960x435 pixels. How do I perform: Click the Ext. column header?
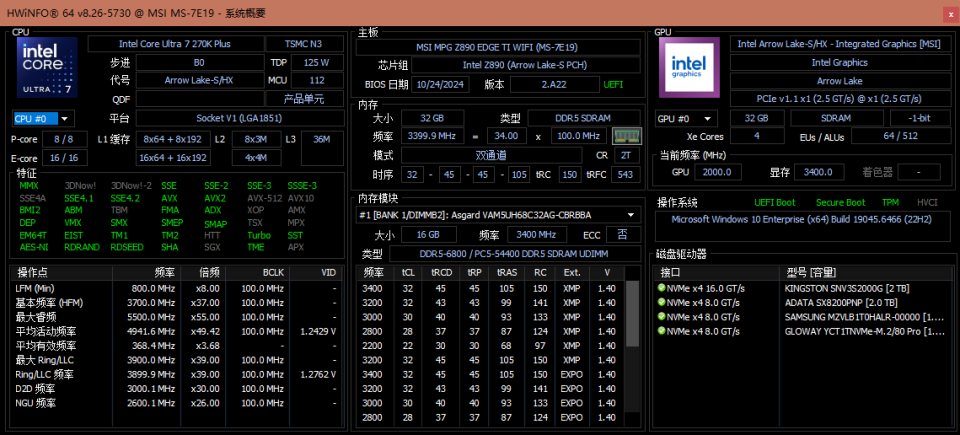point(572,273)
